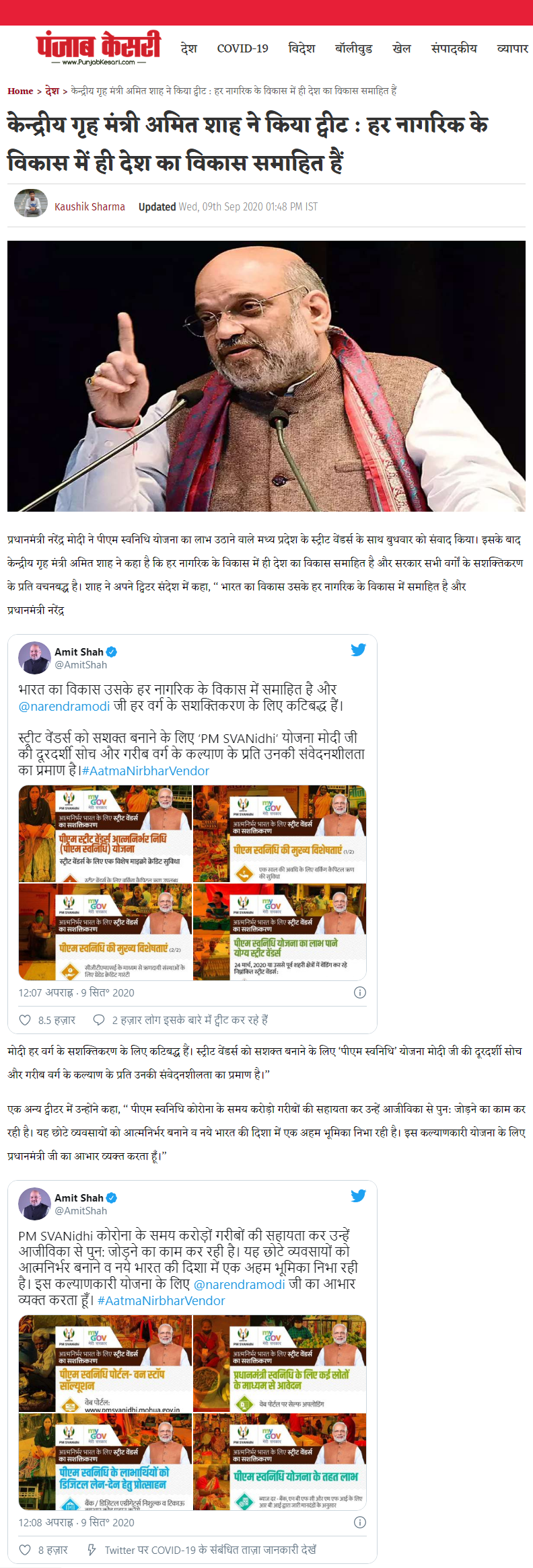Open the Kaushik Sharma author link

point(90,206)
